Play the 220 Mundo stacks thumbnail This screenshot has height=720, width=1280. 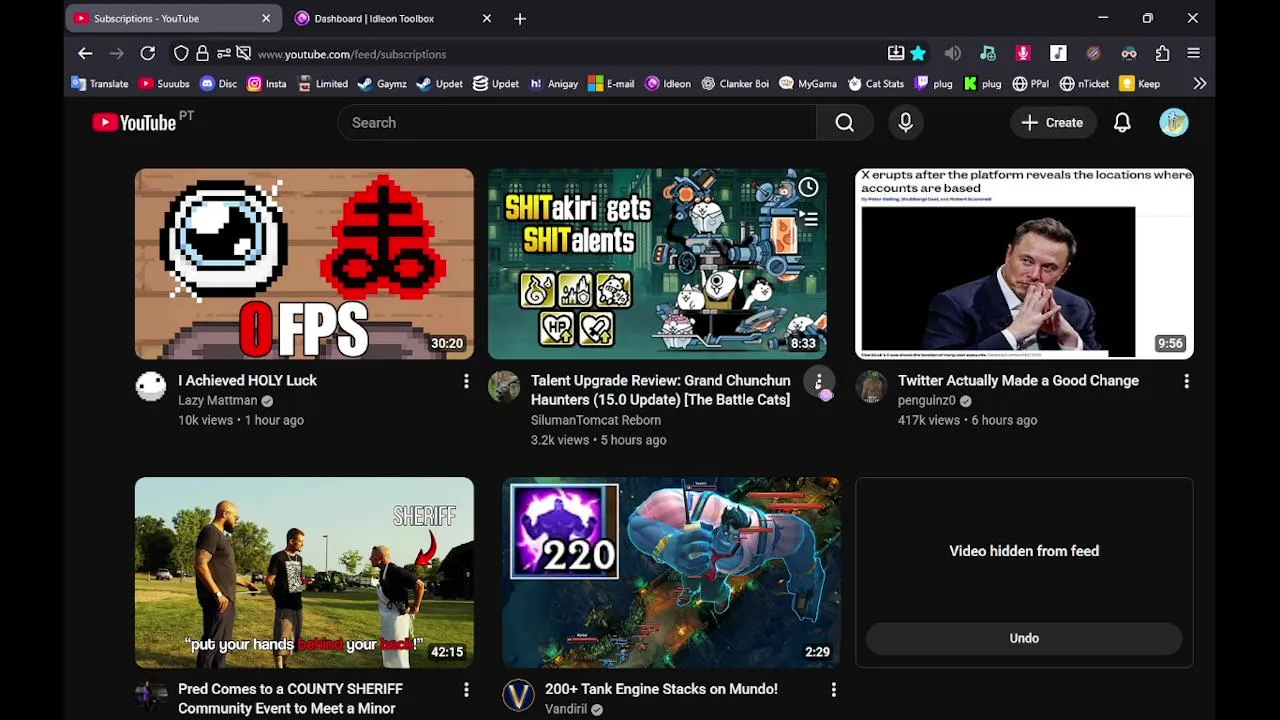click(x=671, y=572)
